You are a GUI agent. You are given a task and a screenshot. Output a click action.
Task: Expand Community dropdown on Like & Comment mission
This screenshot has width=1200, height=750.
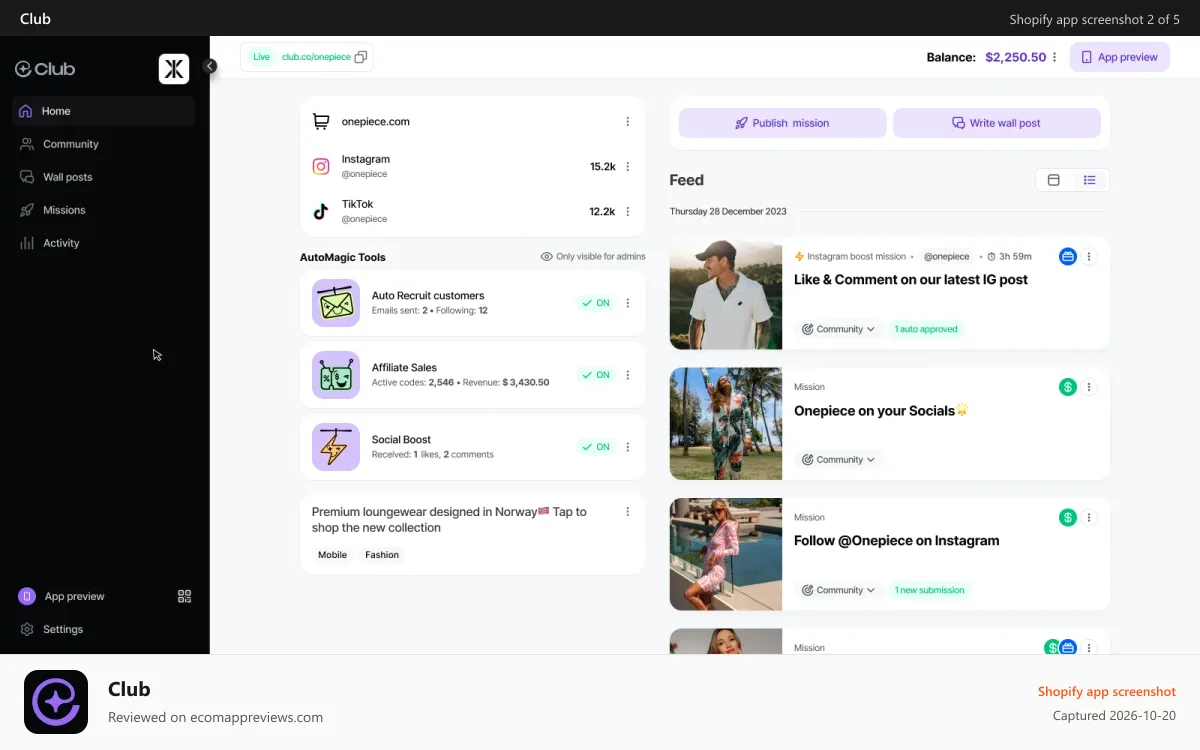click(x=838, y=329)
